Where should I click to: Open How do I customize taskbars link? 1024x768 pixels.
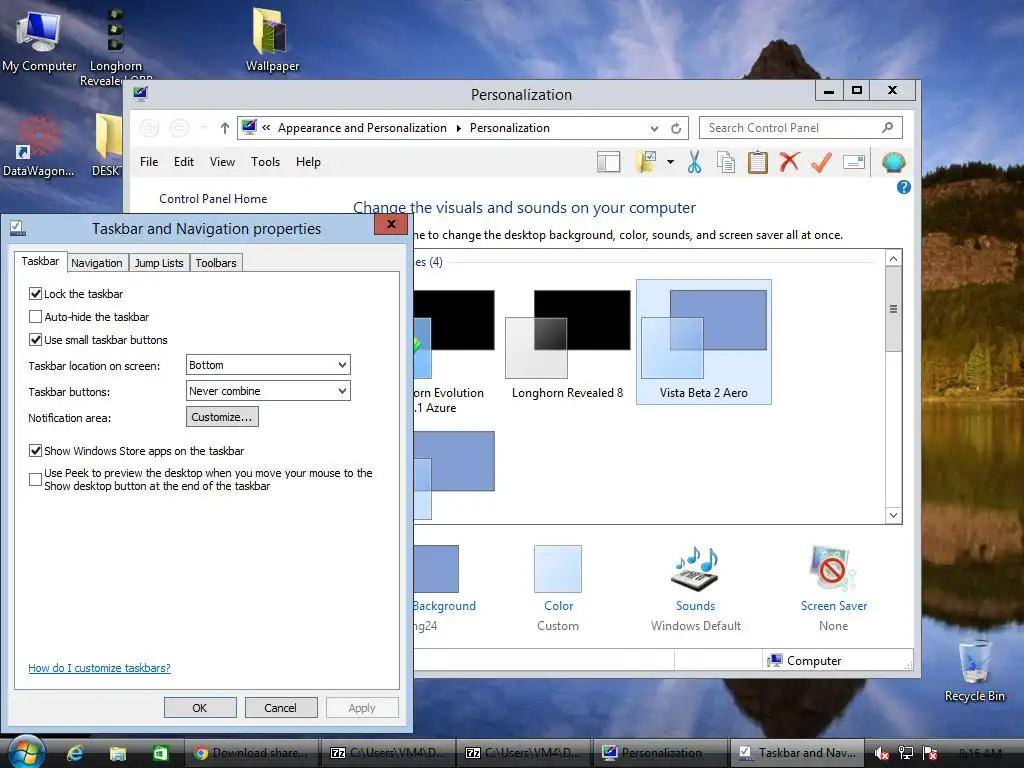[x=99, y=668]
